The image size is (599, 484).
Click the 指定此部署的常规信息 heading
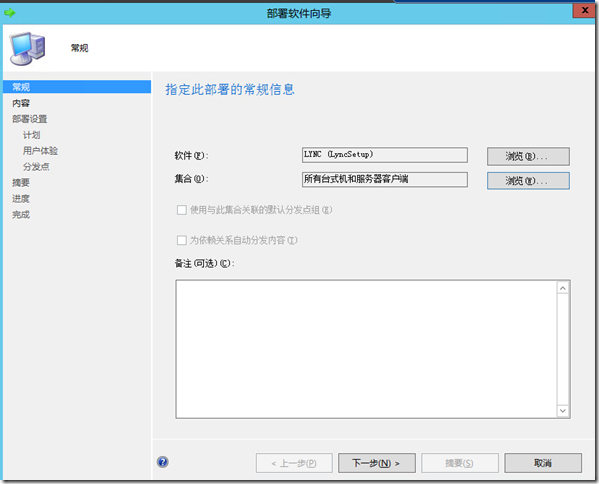click(230, 90)
